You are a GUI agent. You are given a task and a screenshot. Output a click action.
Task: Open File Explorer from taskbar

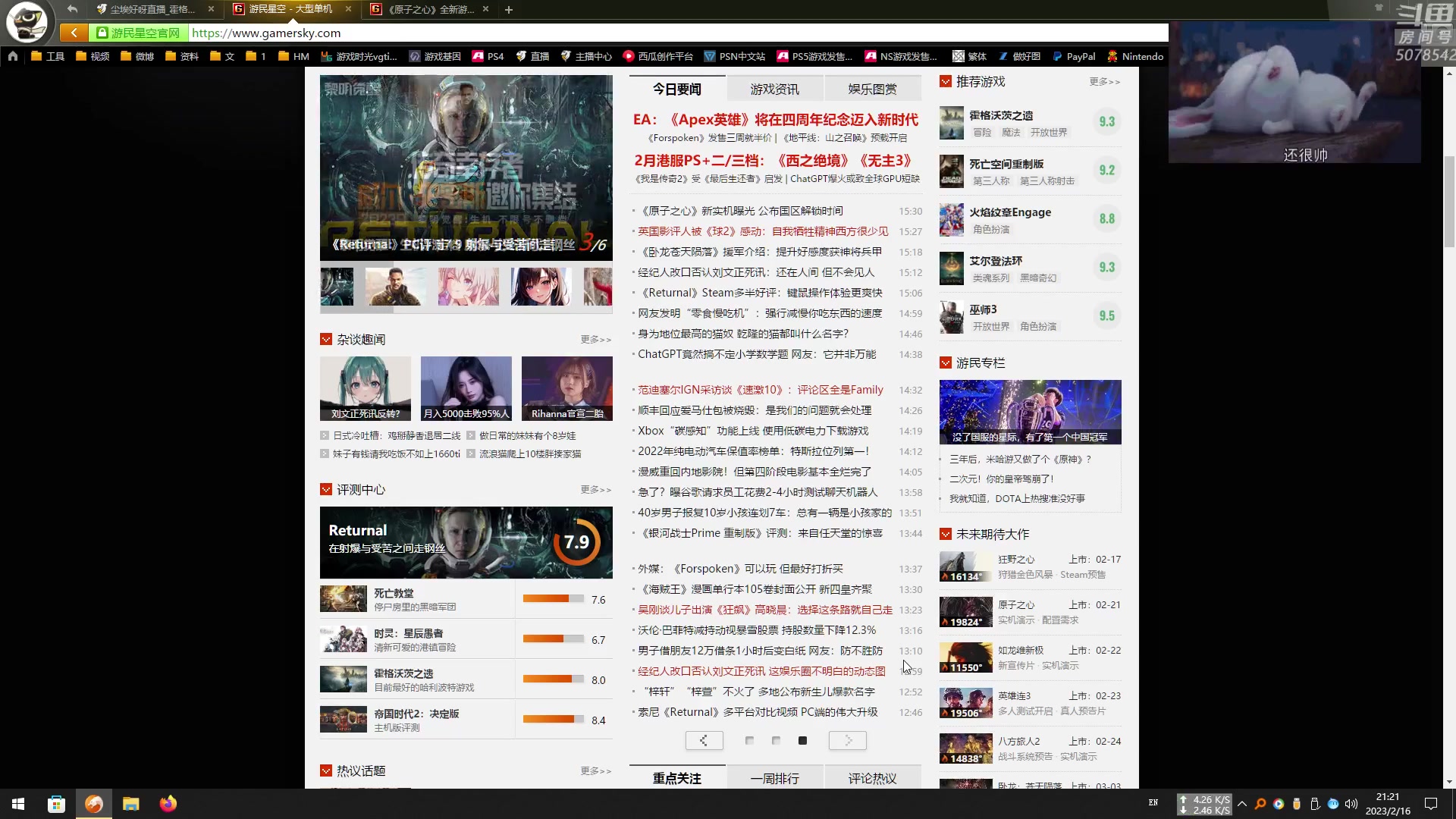[131, 804]
